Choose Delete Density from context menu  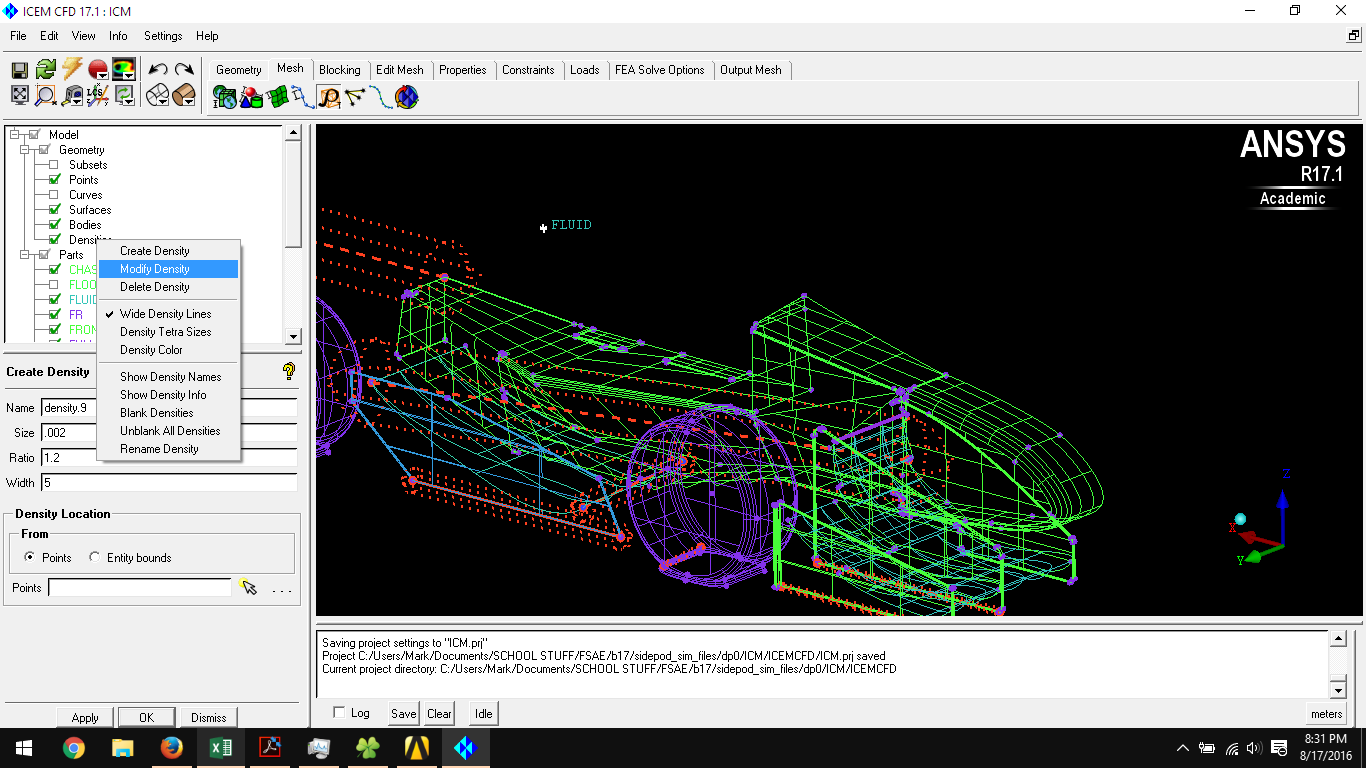point(168,287)
